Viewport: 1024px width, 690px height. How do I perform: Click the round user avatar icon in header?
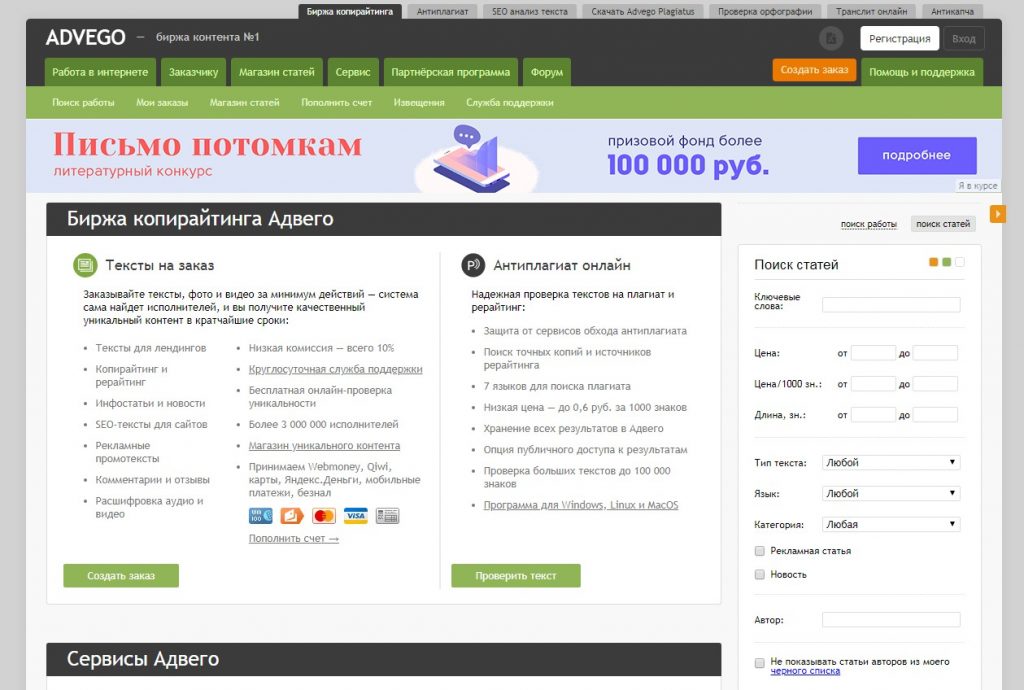831,39
